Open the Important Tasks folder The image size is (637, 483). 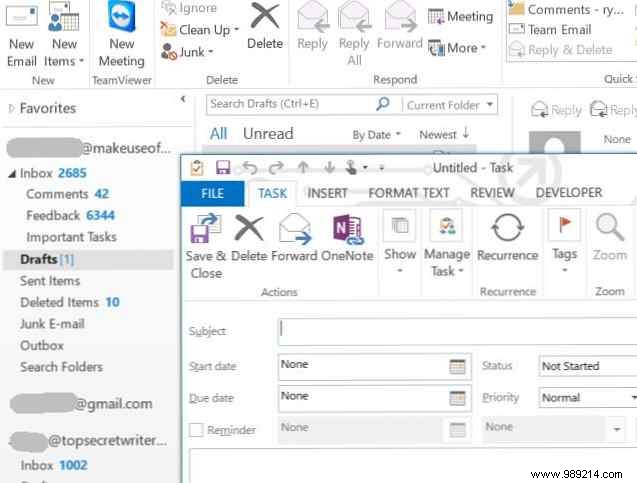tap(72, 237)
